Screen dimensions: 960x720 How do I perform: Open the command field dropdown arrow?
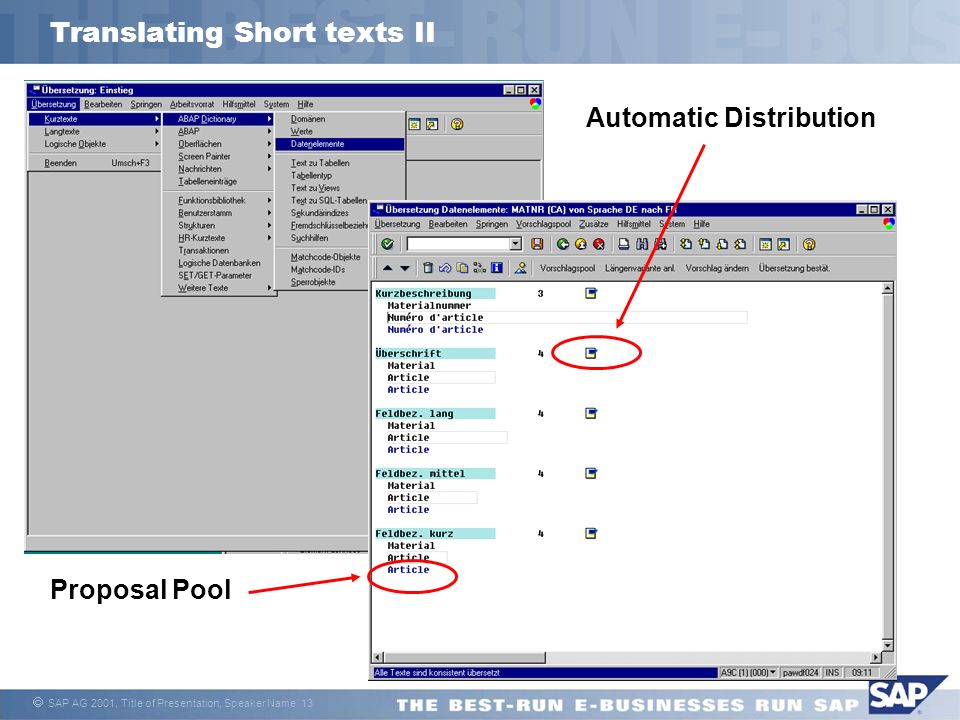(516, 244)
